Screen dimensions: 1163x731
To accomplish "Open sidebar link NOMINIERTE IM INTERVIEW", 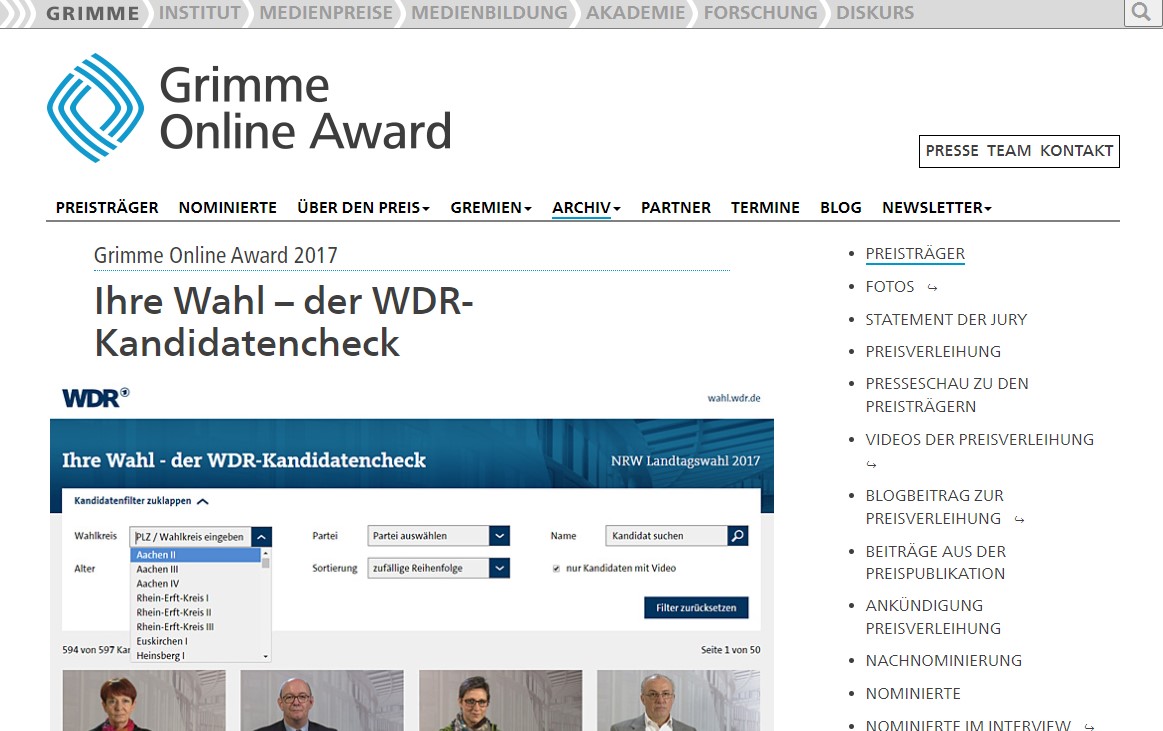I will (x=968, y=725).
